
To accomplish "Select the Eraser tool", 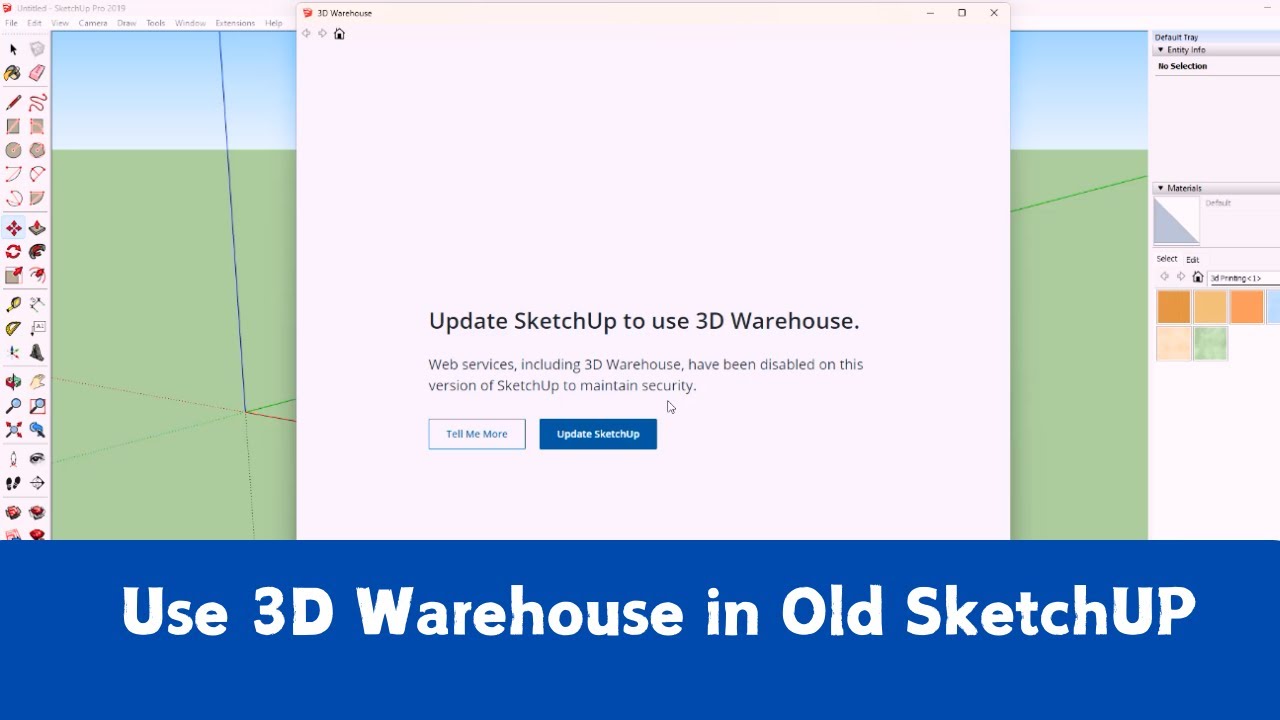I will pyautogui.click(x=37, y=73).
